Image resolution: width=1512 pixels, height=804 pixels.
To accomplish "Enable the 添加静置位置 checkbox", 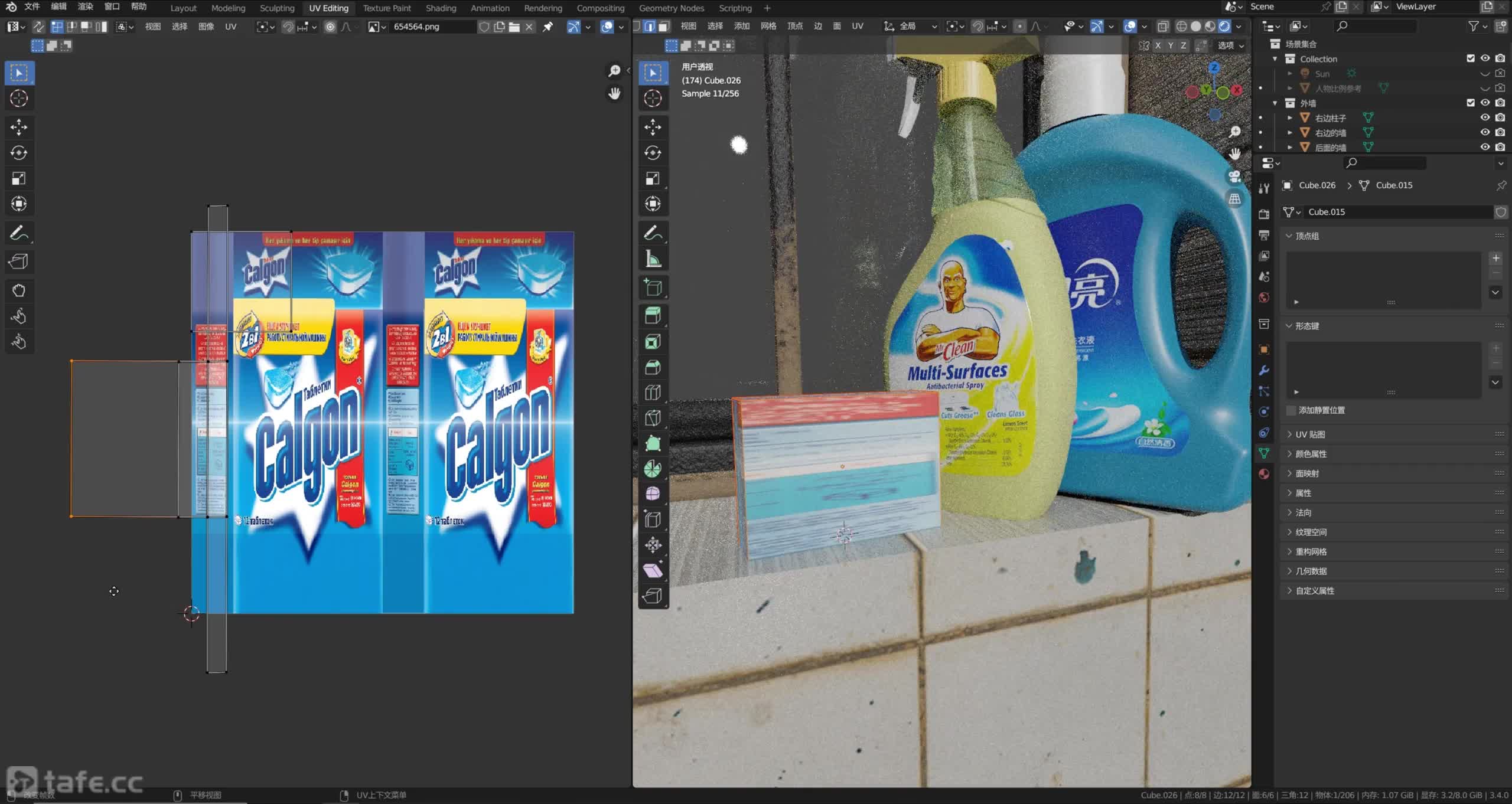I will click(1291, 410).
